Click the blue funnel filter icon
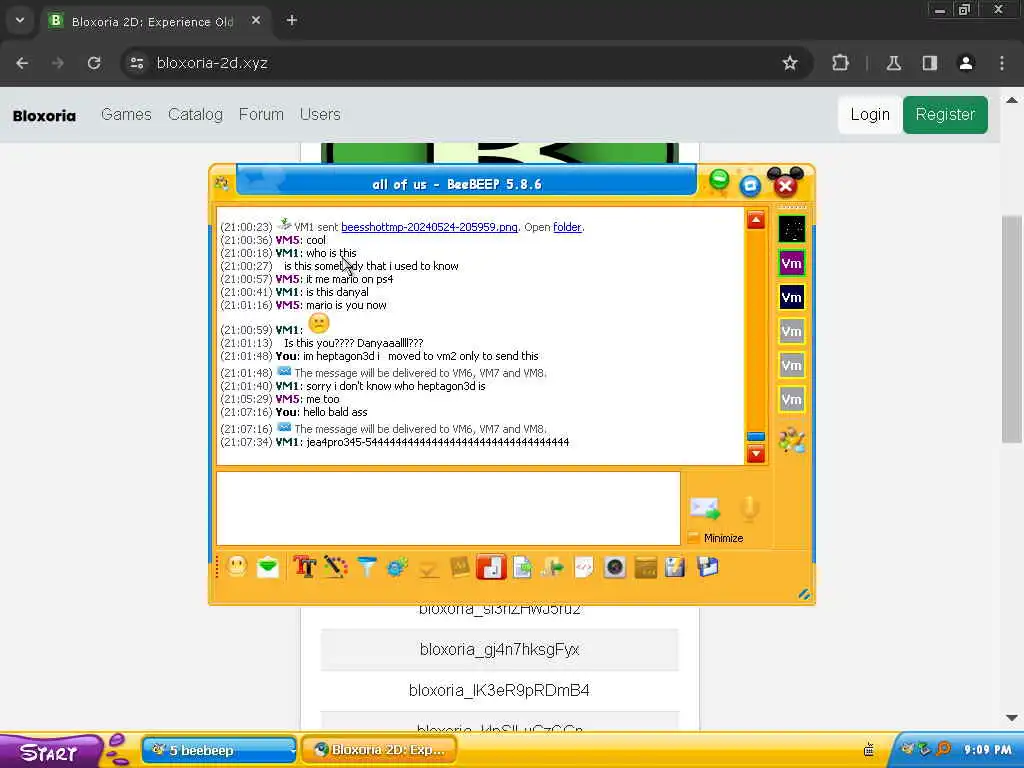Viewport: 1024px width, 768px height. coord(367,567)
